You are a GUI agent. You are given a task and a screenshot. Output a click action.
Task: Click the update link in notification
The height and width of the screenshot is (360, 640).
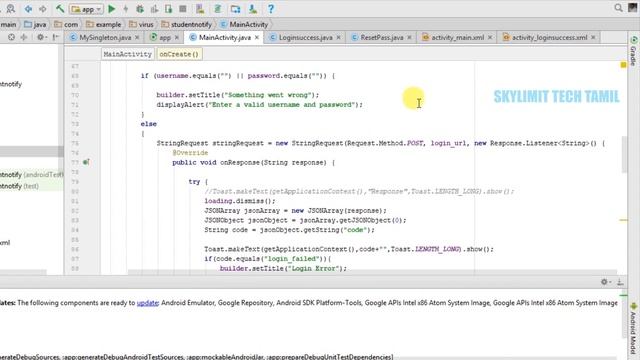(147, 303)
